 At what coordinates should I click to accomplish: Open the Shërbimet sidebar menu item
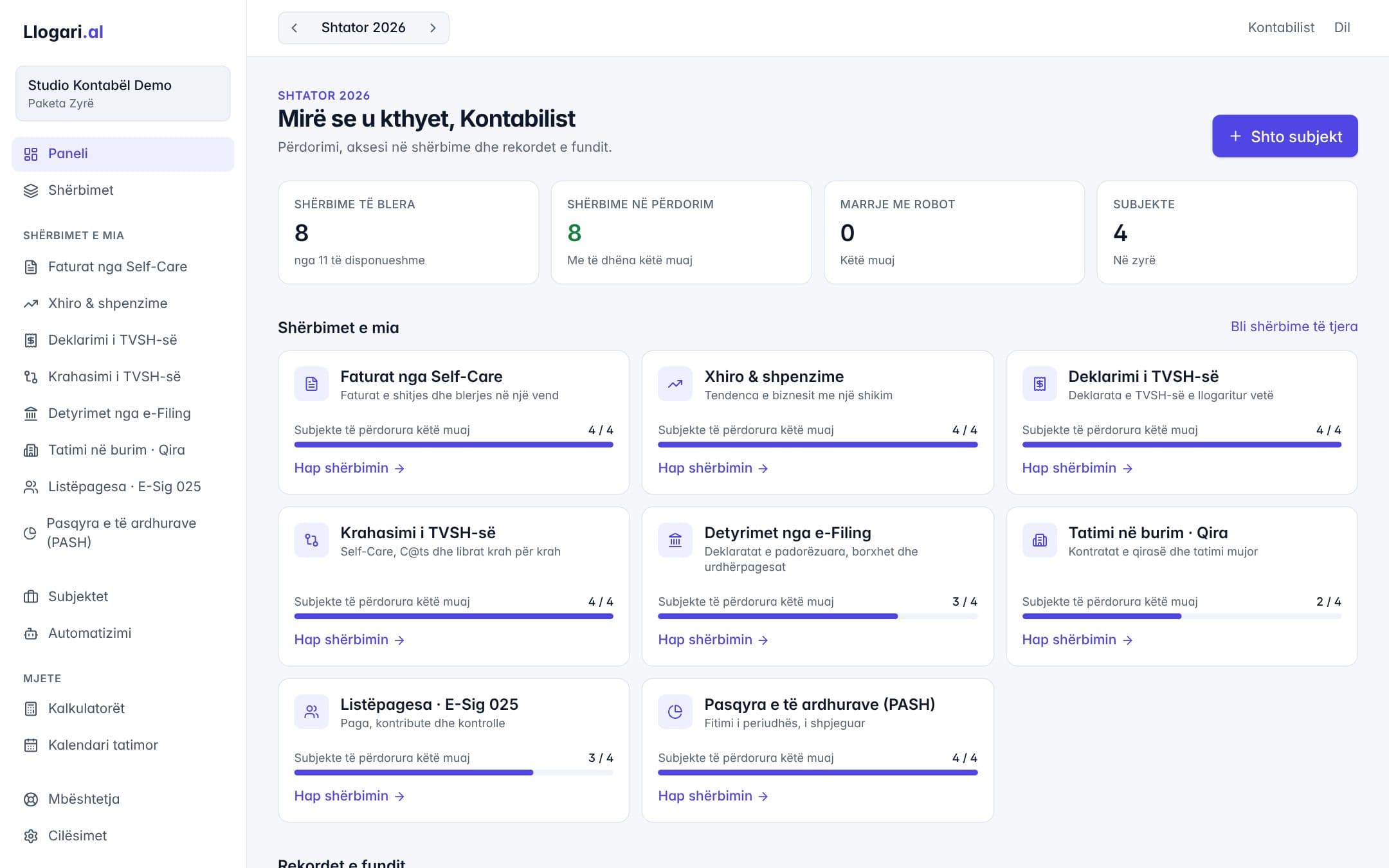tap(123, 190)
